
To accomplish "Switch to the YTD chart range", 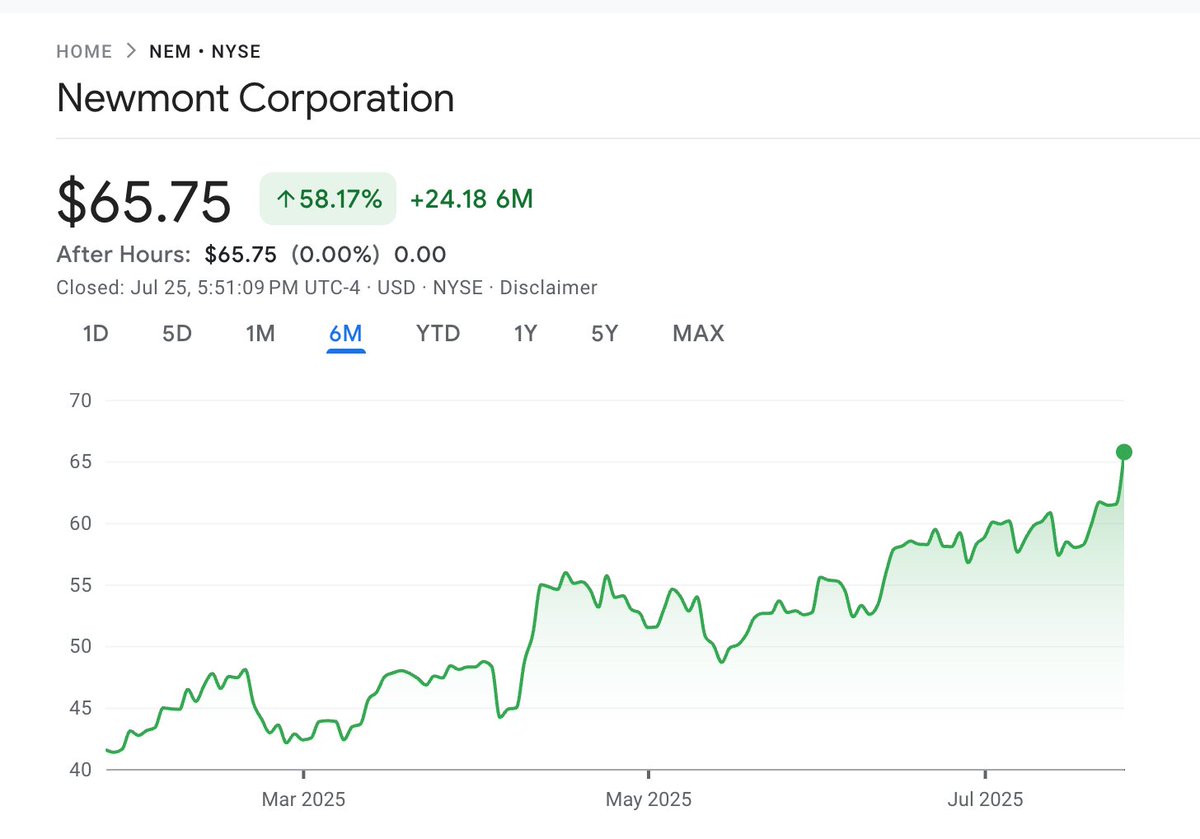I will [x=438, y=333].
